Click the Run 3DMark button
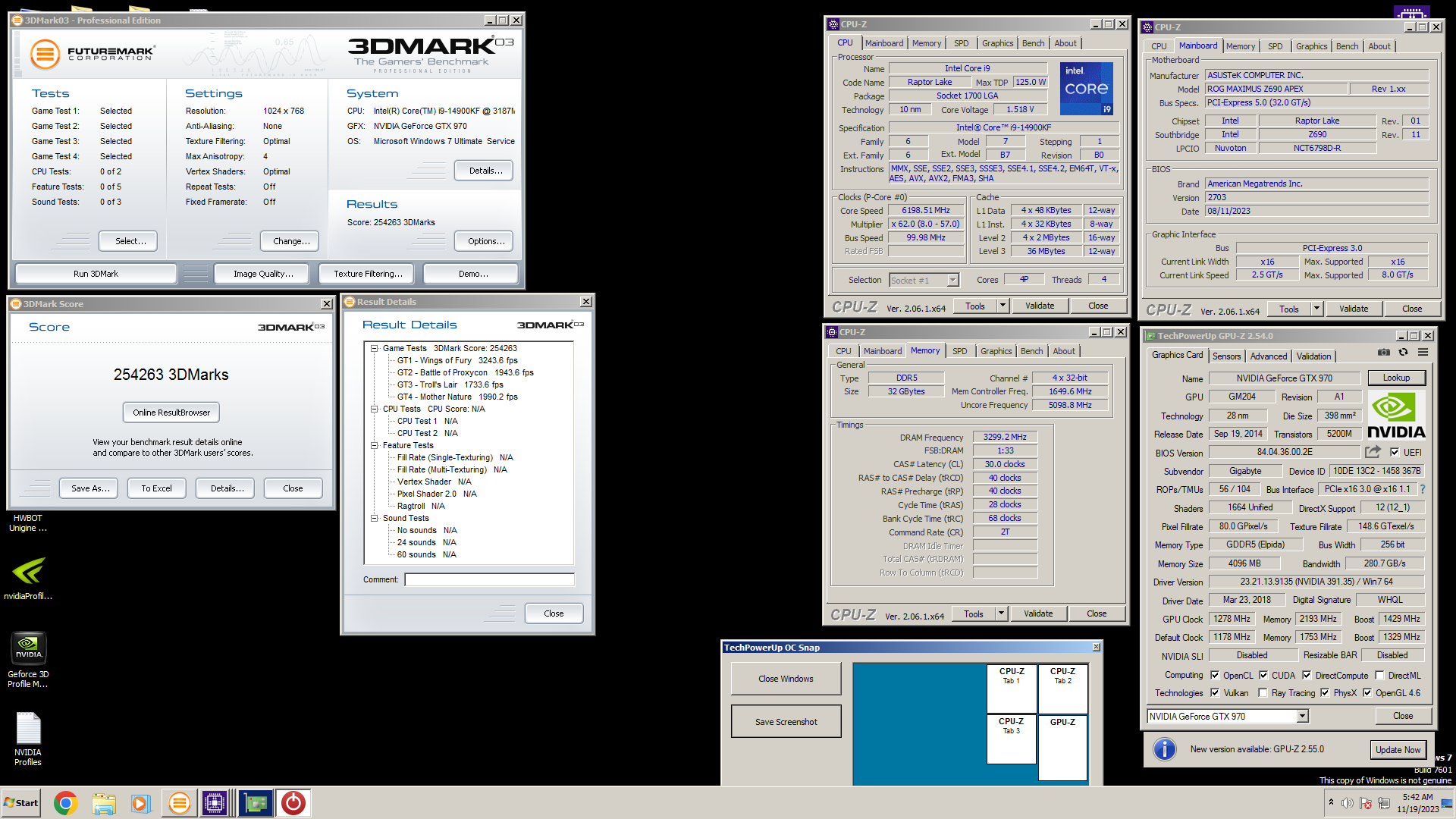The image size is (1456, 819). (x=96, y=274)
